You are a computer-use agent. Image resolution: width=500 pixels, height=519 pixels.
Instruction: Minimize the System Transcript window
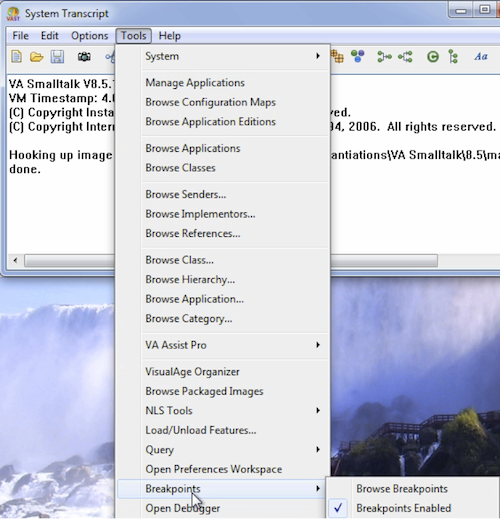point(461,10)
